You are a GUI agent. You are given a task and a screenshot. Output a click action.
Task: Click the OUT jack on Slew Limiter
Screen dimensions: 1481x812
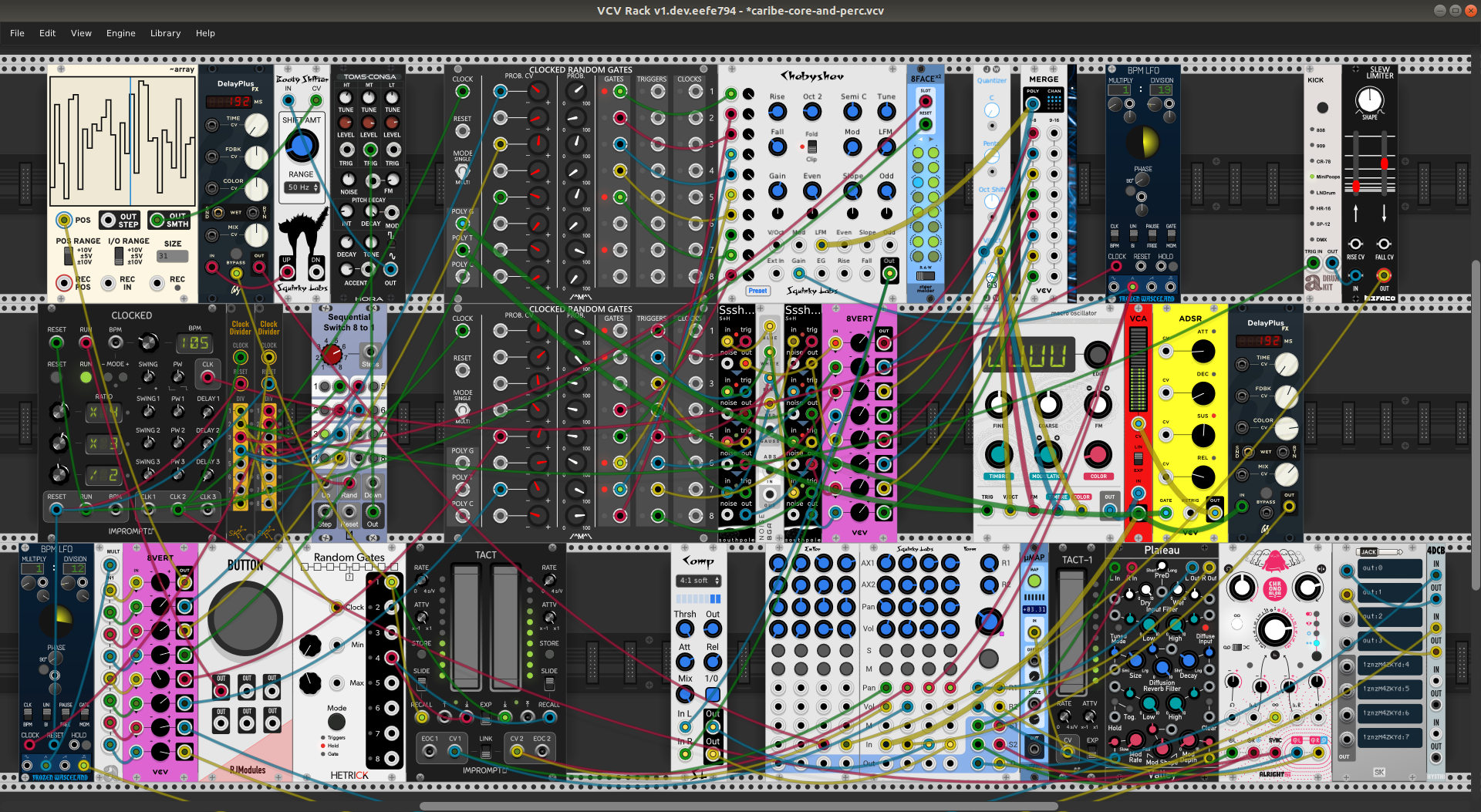[x=1384, y=275]
